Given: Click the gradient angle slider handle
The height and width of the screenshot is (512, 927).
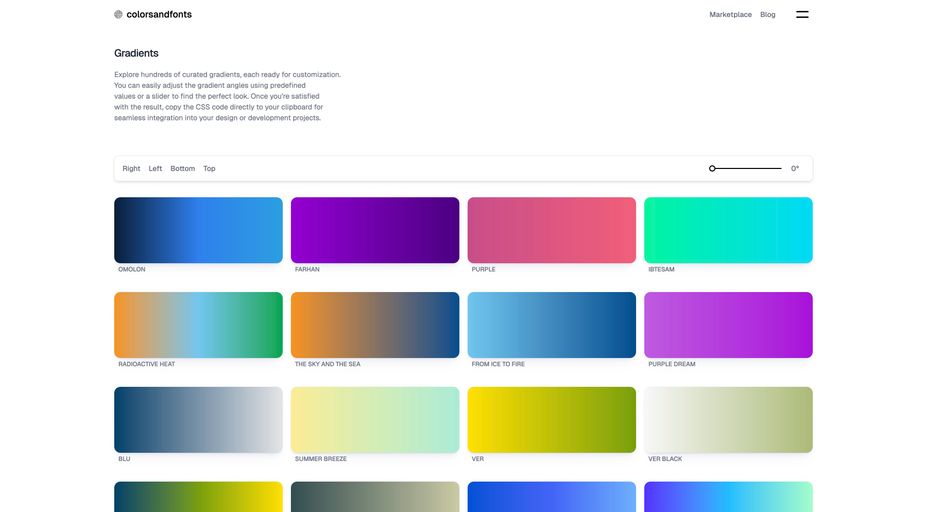Looking at the screenshot, I should (x=712, y=169).
